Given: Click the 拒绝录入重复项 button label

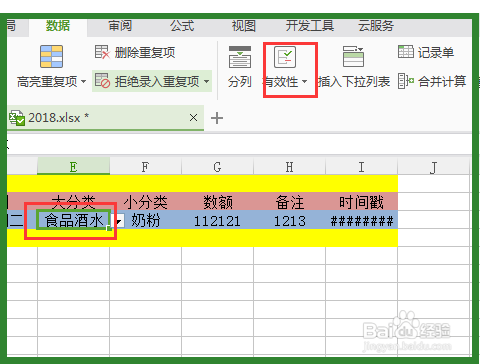Looking at the screenshot, I should (157, 81).
